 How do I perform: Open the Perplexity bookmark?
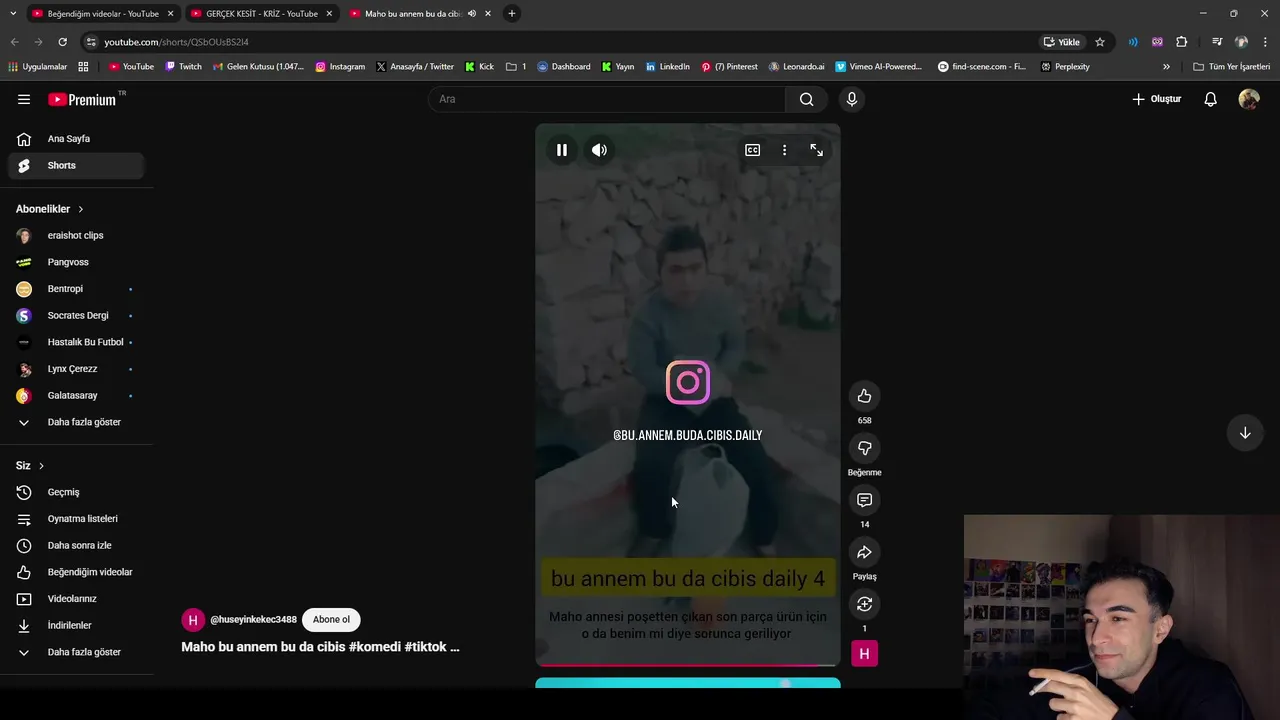1065,67
